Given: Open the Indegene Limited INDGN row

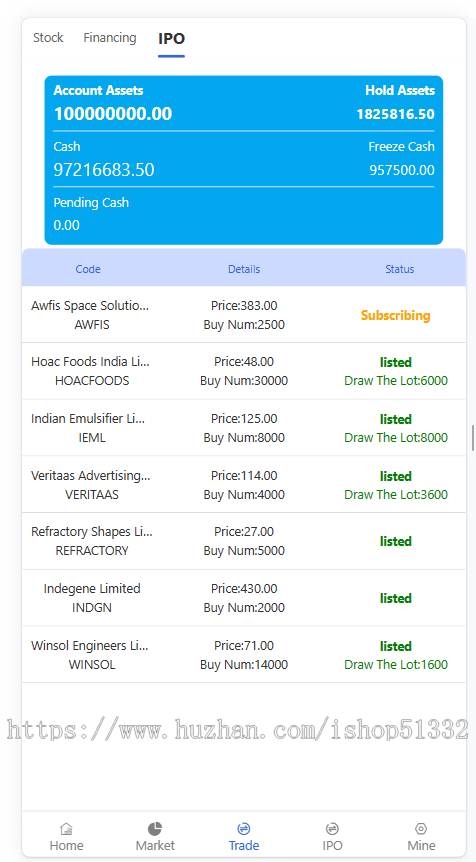Looking at the screenshot, I should [x=243, y=598].
